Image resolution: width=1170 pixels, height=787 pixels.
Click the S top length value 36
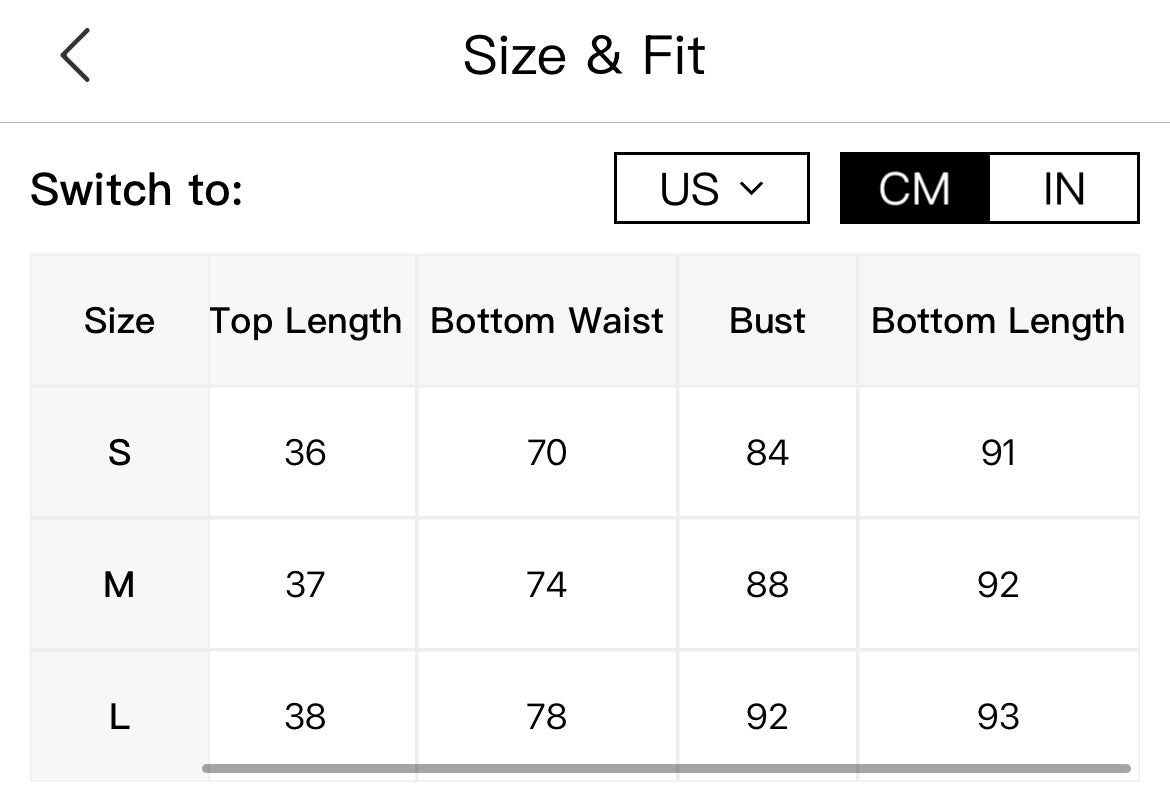305,453
